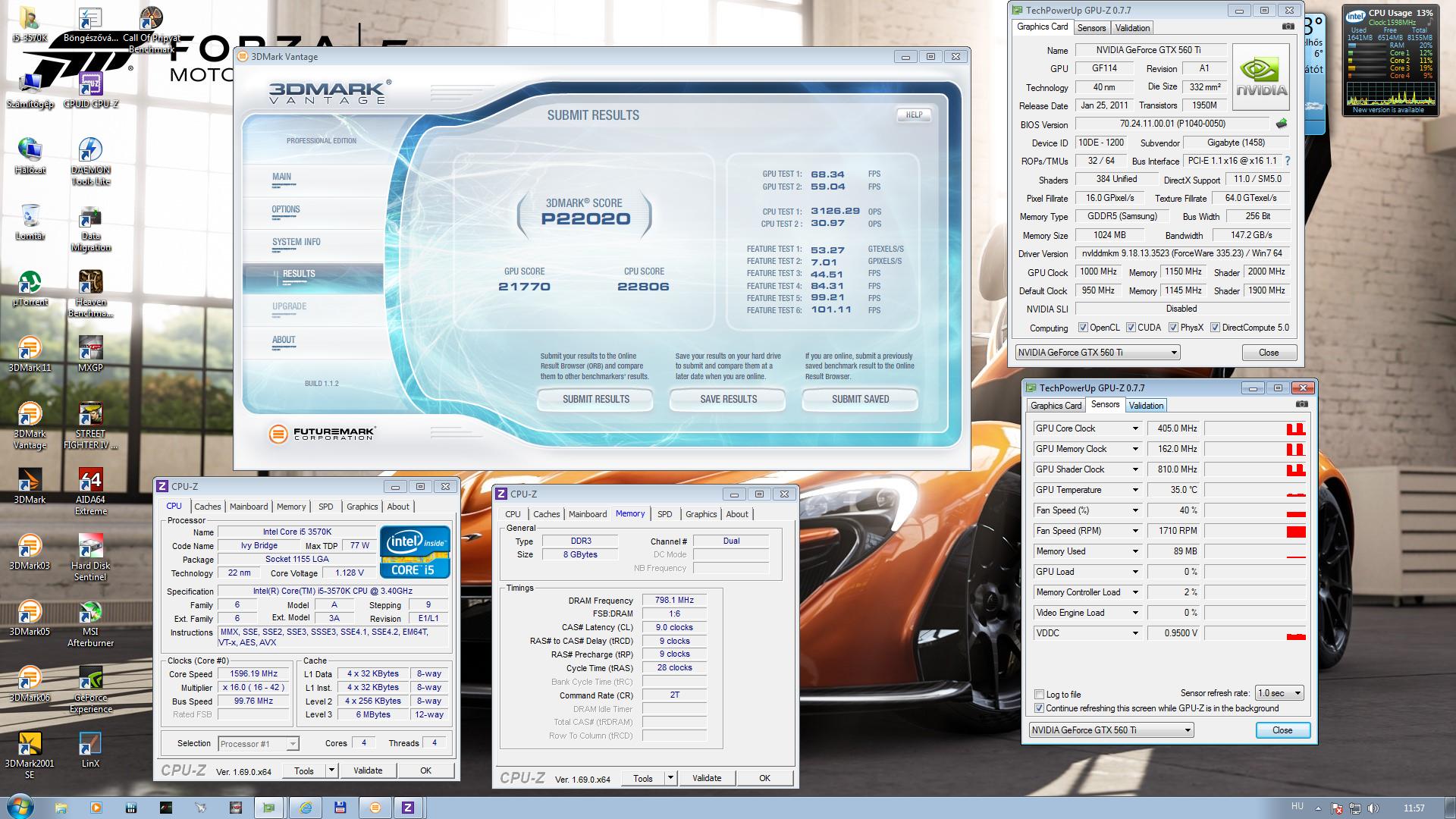This screenshot has height=819, width=1456.
Task: Click SUBMIT RESULTS button
Action: pyautogui.click(x=595, y=399)
